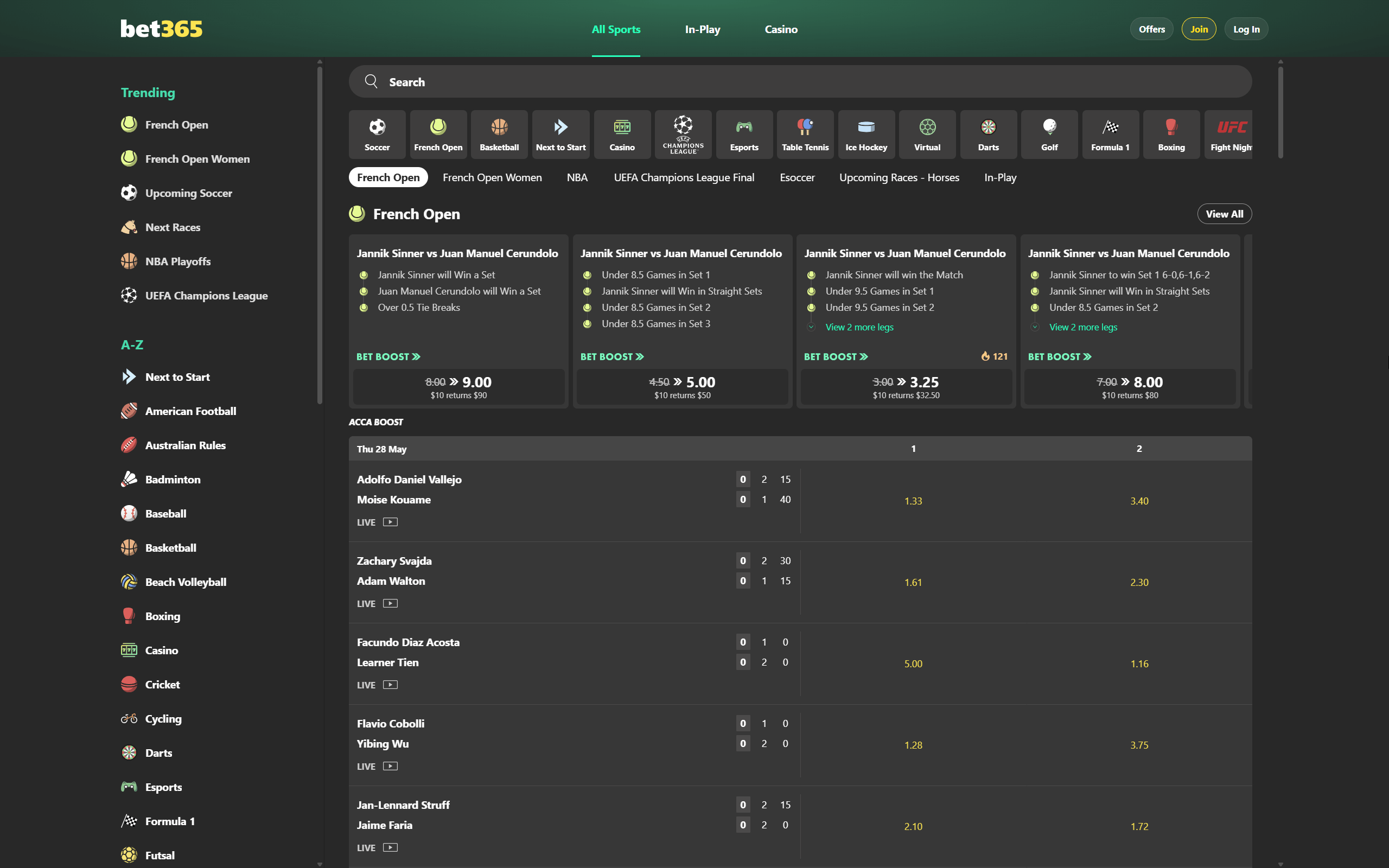Select Upcoming Races - Horses tab
1389x868 pixels.
tap(899, 177)
